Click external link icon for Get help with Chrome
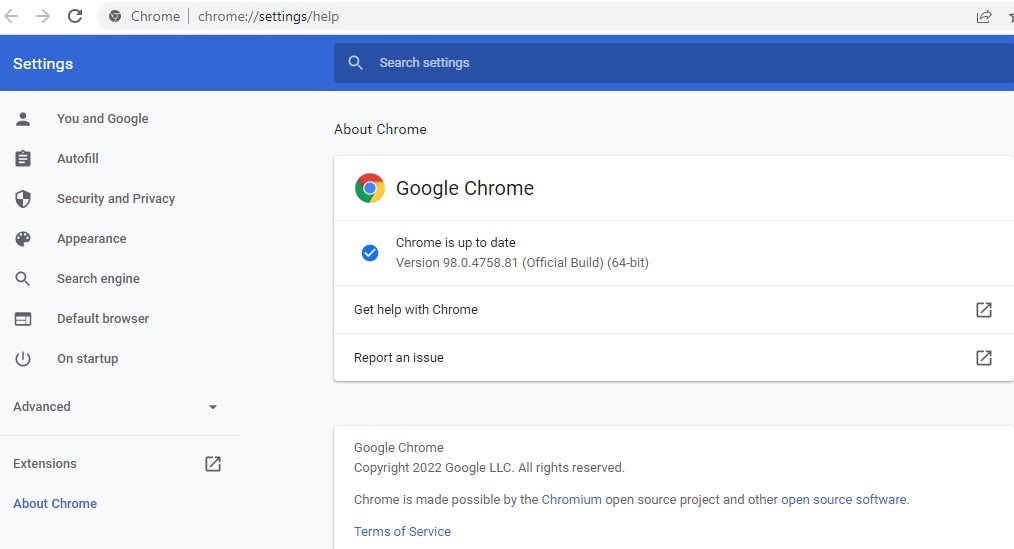1014x549 pixels. coord(984,310)
